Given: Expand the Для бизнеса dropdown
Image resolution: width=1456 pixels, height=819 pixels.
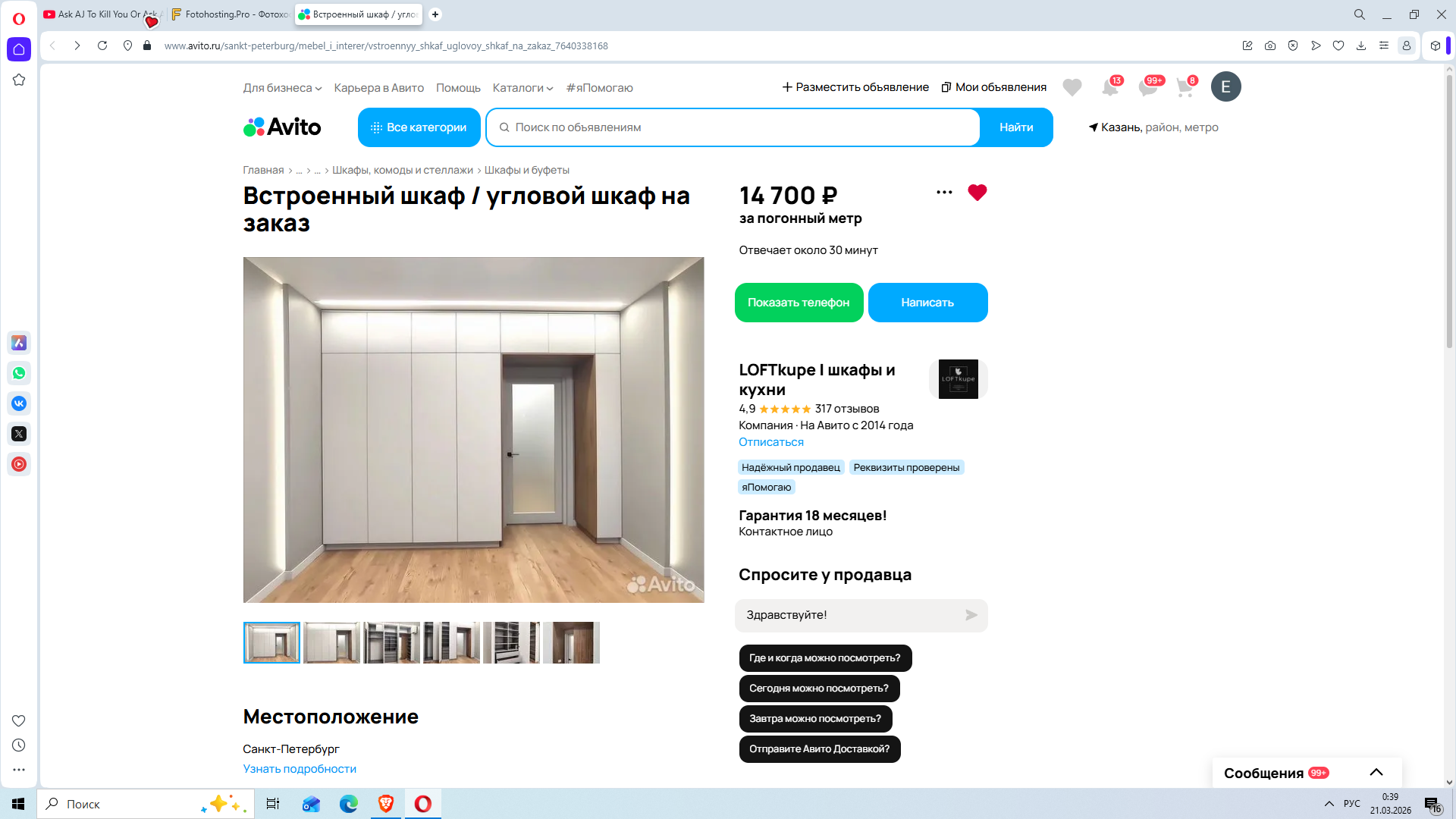Looking at the screenshot, I should [x=282, y=88].
